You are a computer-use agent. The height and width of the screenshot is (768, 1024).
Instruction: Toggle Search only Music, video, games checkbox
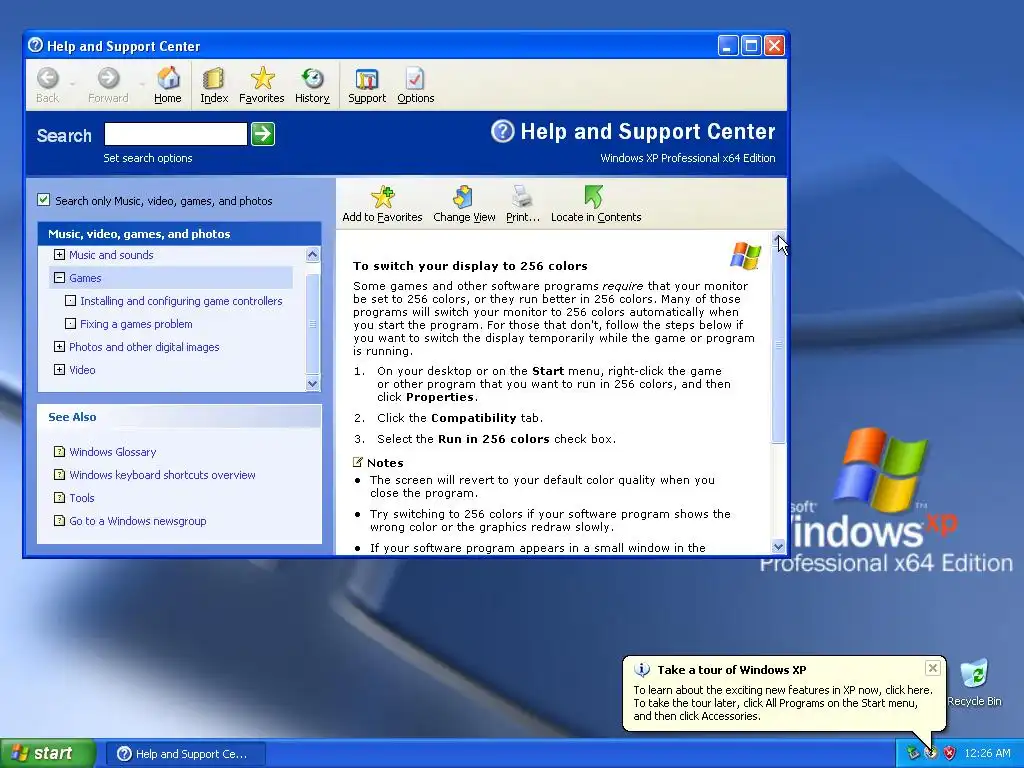coord(44,200)
